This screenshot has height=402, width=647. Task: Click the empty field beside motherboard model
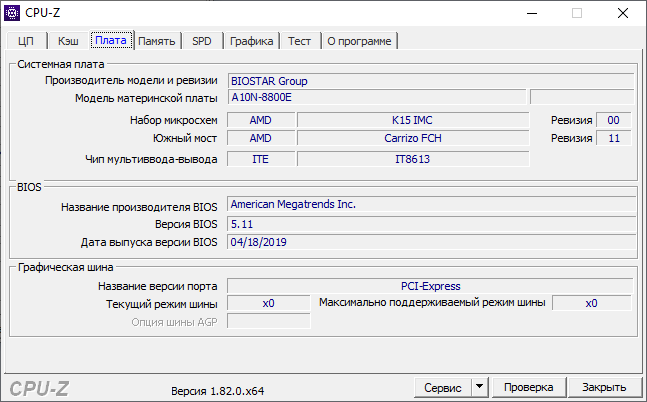582,97
